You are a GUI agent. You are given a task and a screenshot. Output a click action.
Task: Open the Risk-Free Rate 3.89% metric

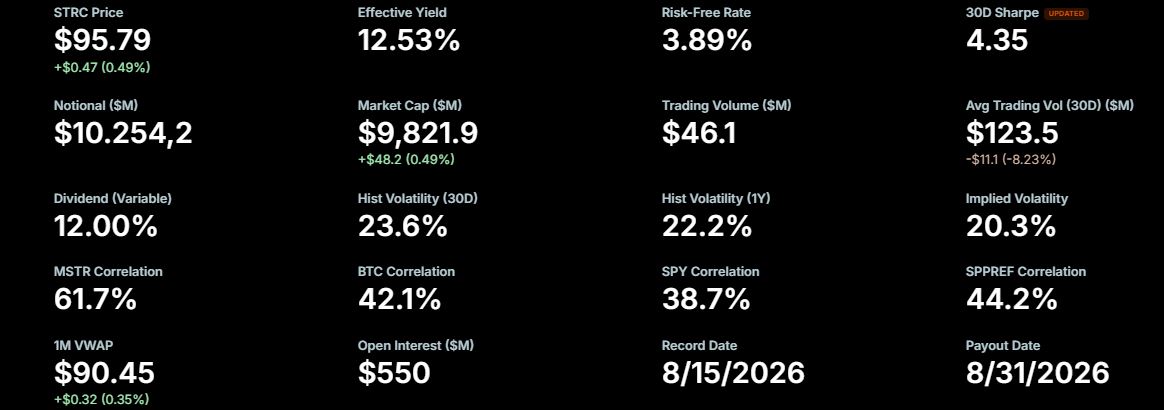[x=707, y=40]
